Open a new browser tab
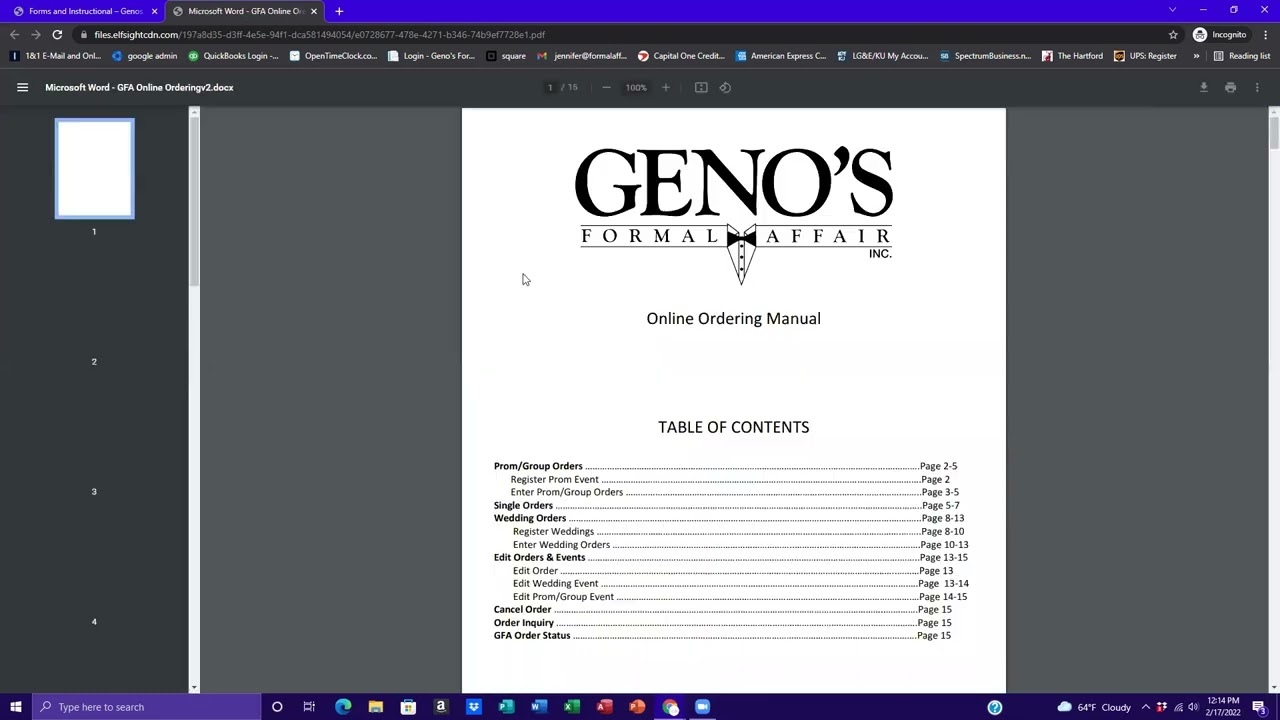Screen dimensions: 1280x720 click(x=339, y=11)
